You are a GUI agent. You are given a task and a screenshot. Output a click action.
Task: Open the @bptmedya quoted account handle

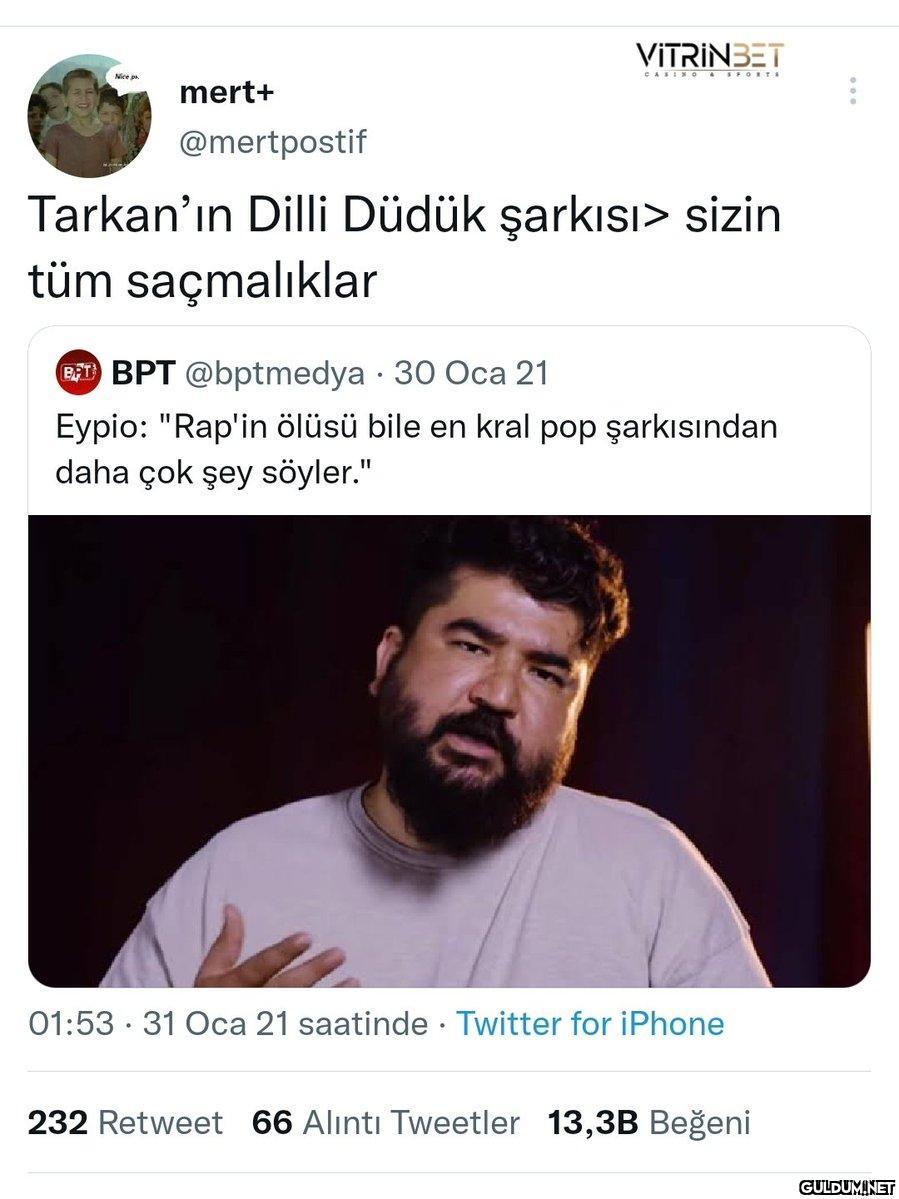[x=275, y=373]
